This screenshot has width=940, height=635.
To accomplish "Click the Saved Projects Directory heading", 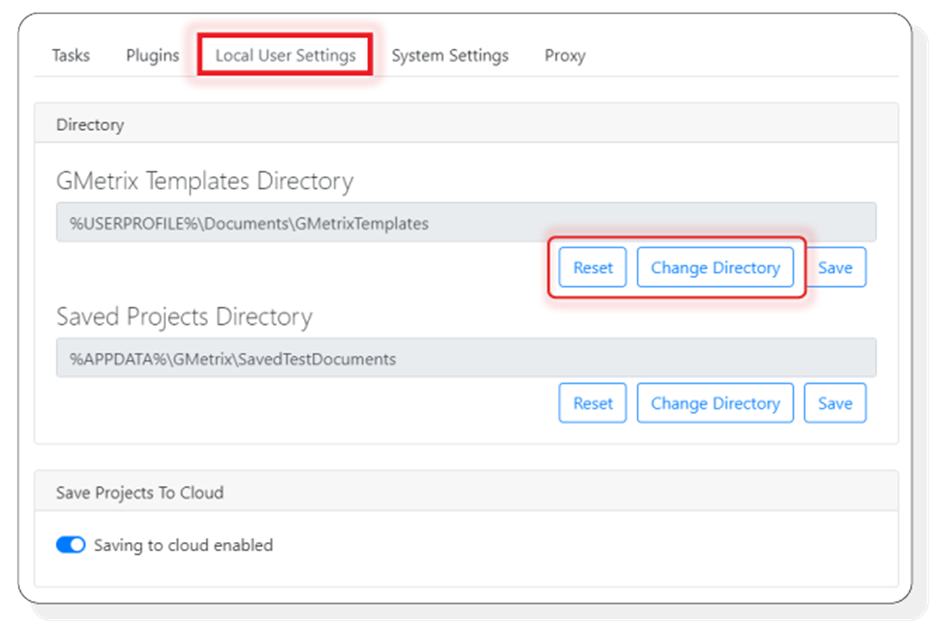I will [x=185, y=316].
